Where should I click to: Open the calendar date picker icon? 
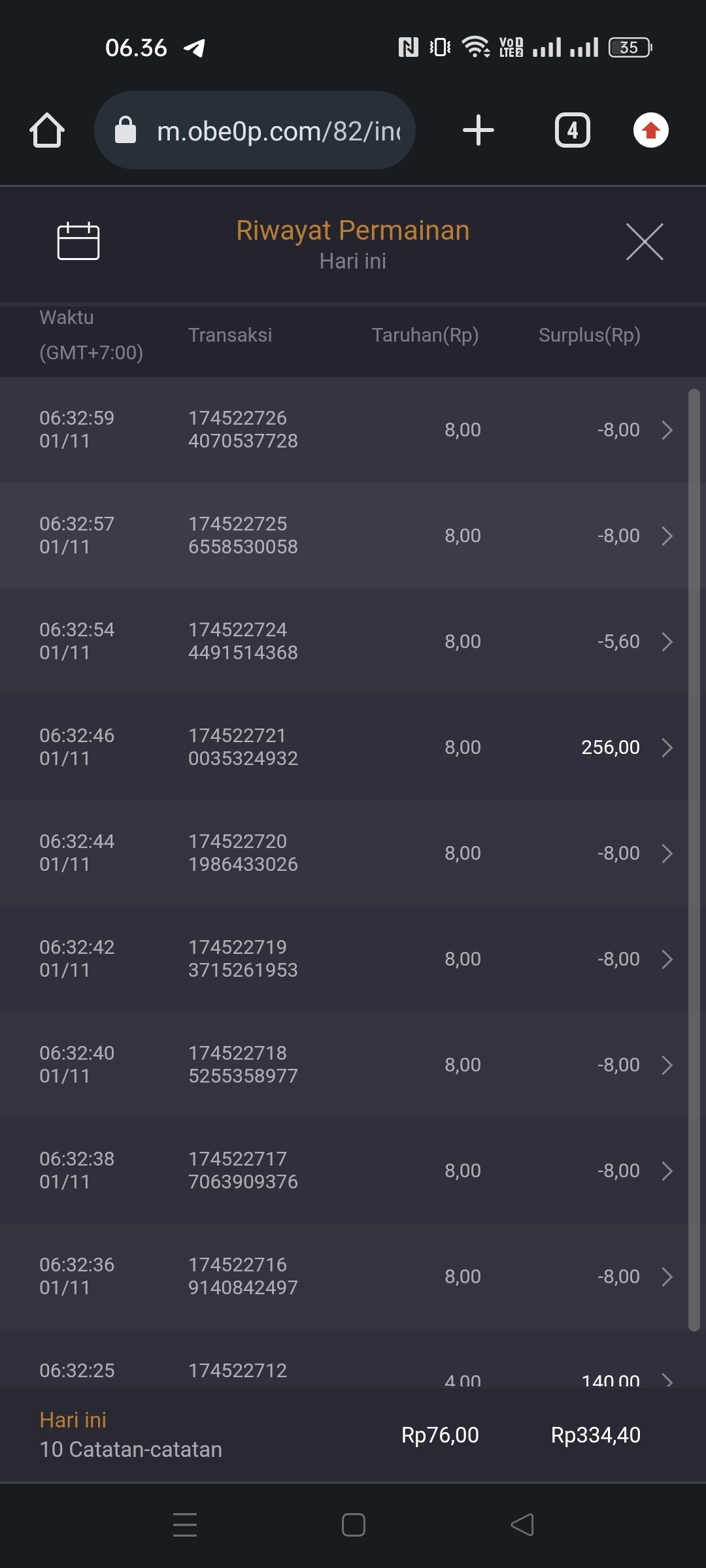(78, 241)
